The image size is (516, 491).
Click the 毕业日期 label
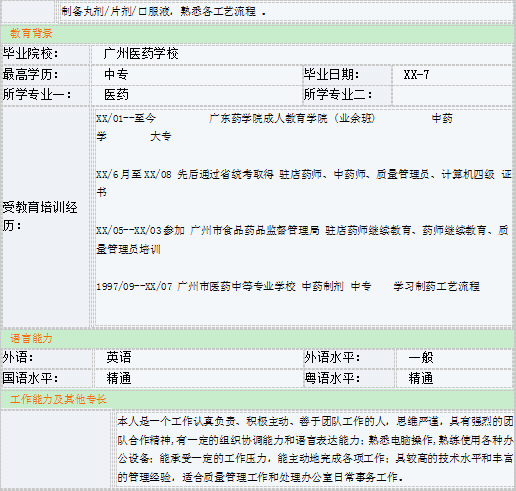click(331, 74)
